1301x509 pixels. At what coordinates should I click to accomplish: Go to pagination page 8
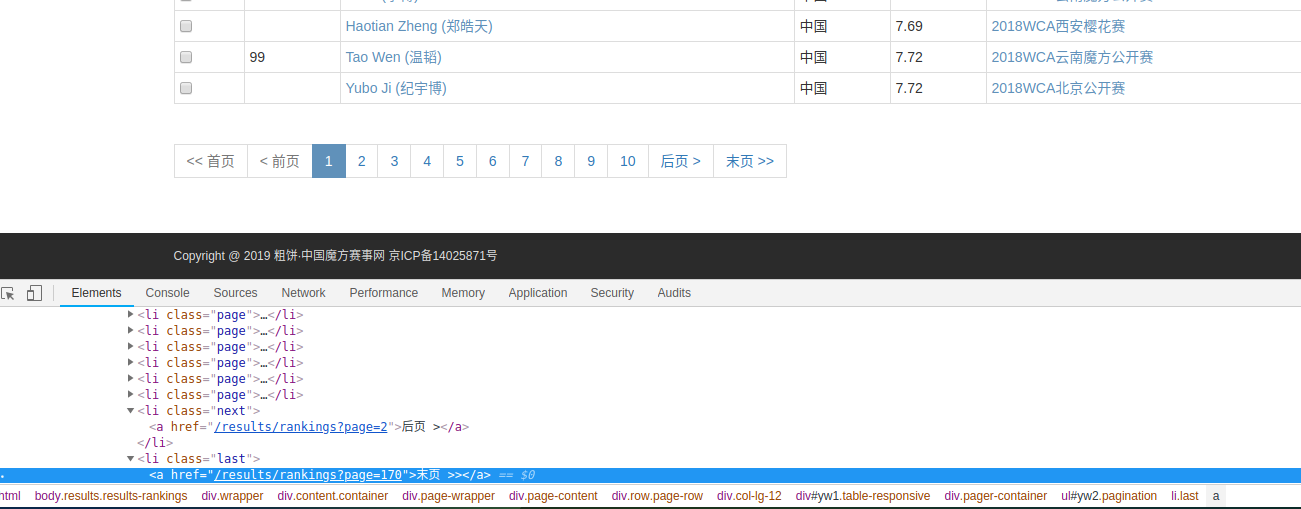coord(558,161)
